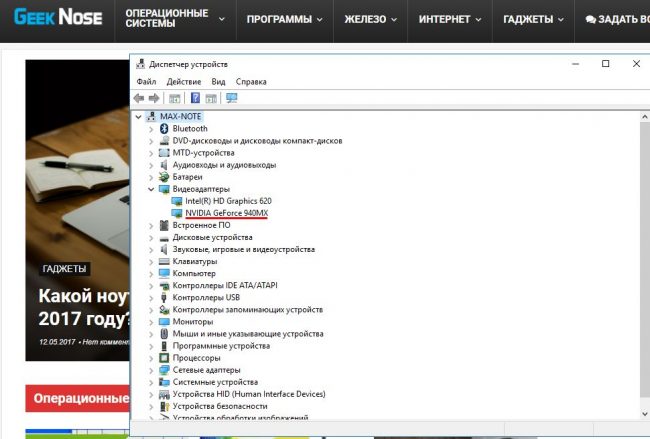
Task: Open the Программы website menu
Action: pos(284,19)
